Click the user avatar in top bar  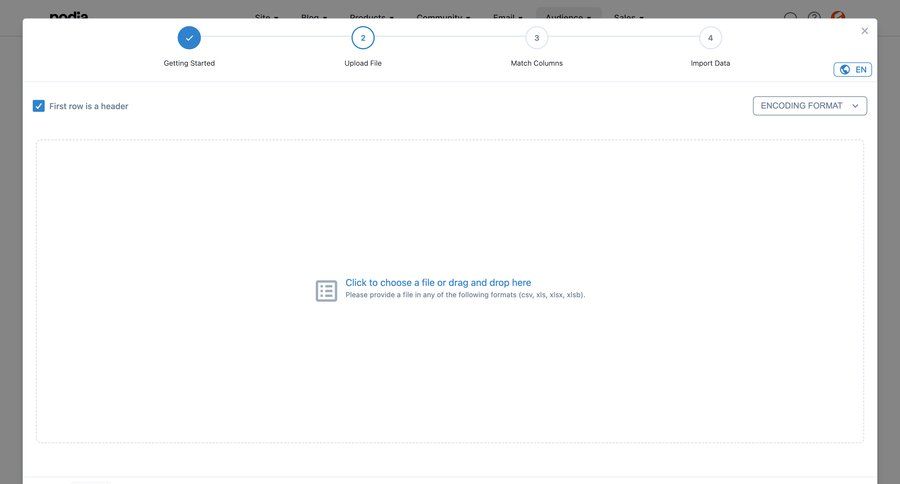pyautogui.click(x=838, y=17)
